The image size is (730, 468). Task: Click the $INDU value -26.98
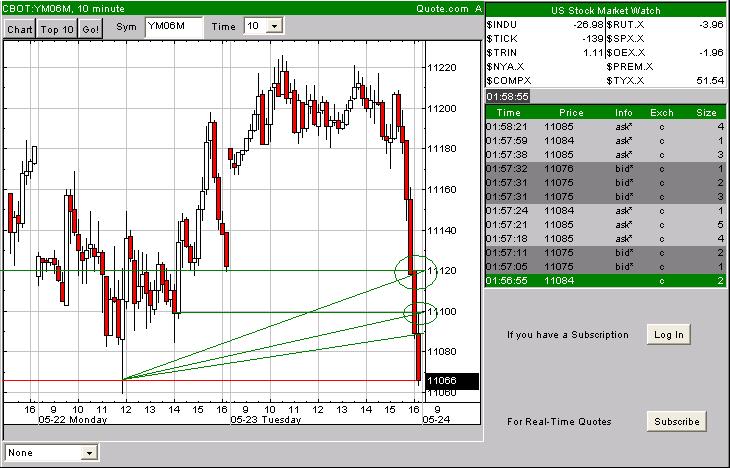588,25
